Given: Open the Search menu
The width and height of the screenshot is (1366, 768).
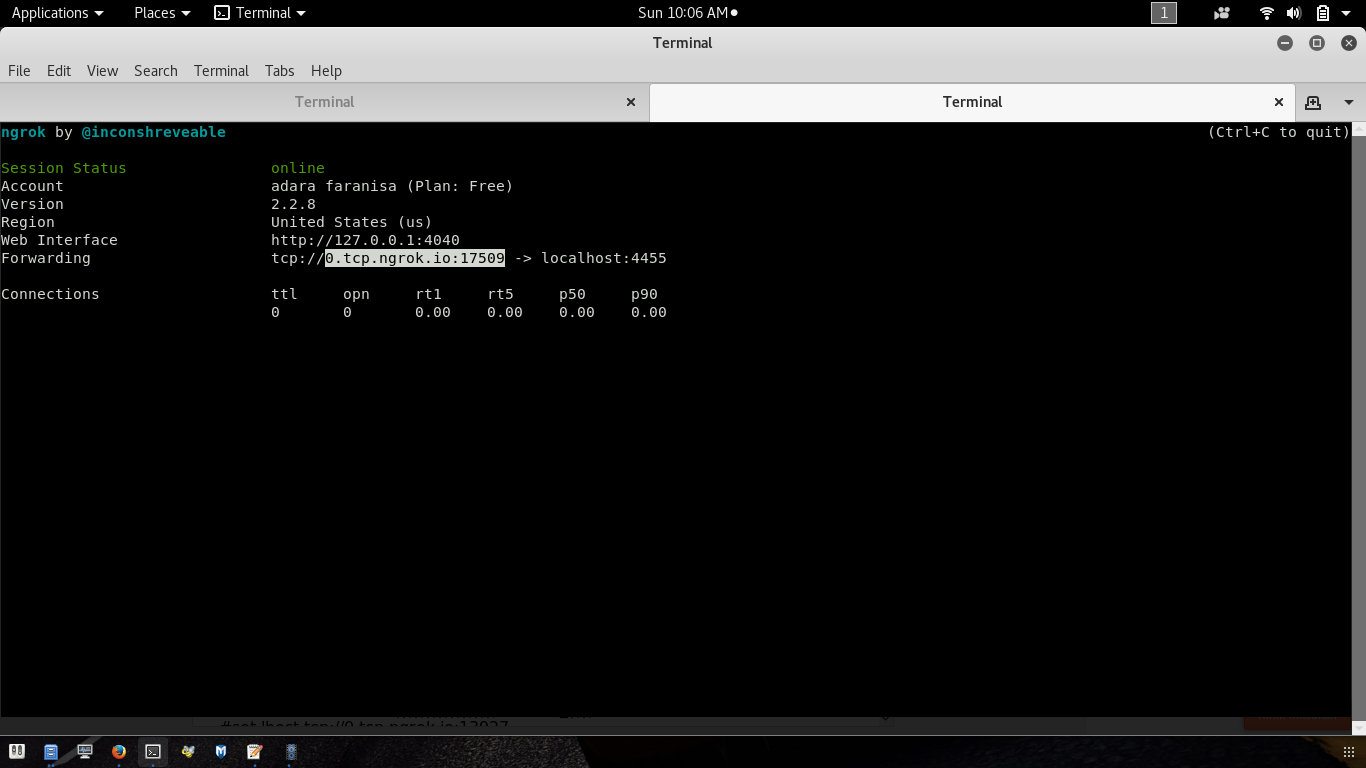Looking at the screenshot, I should (x=156, y=70).
